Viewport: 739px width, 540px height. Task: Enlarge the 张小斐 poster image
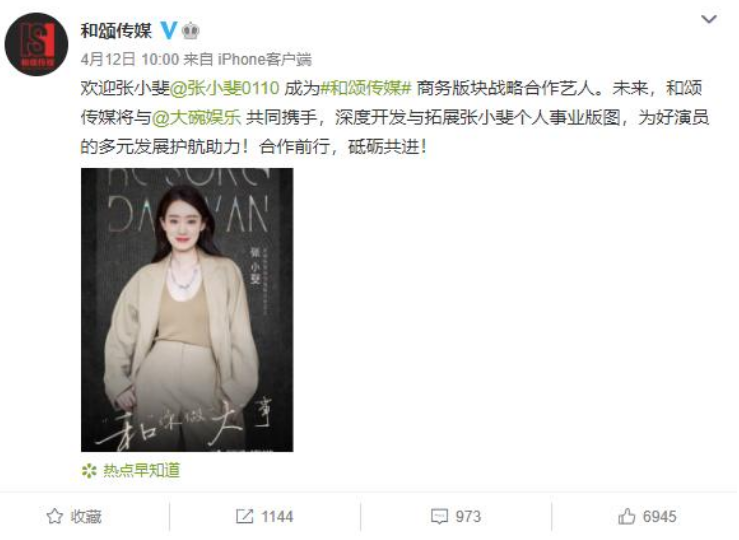(x=187, y=310)
